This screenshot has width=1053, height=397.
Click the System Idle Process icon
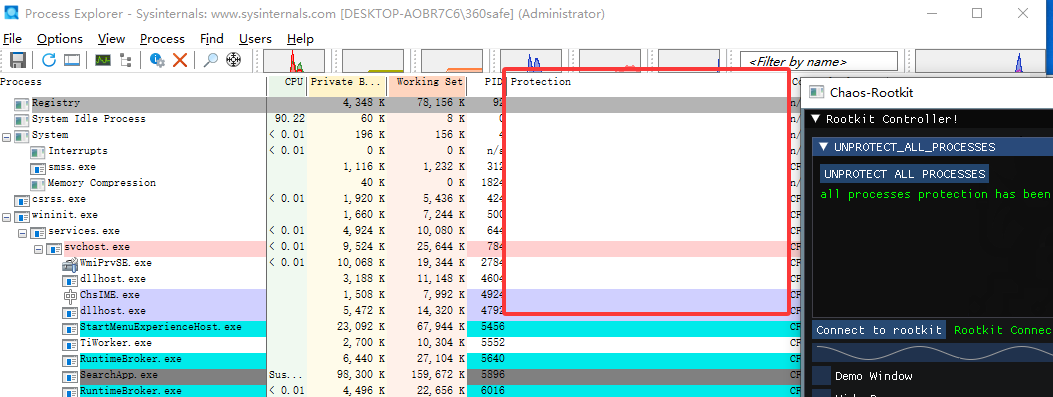click(22, 120)
